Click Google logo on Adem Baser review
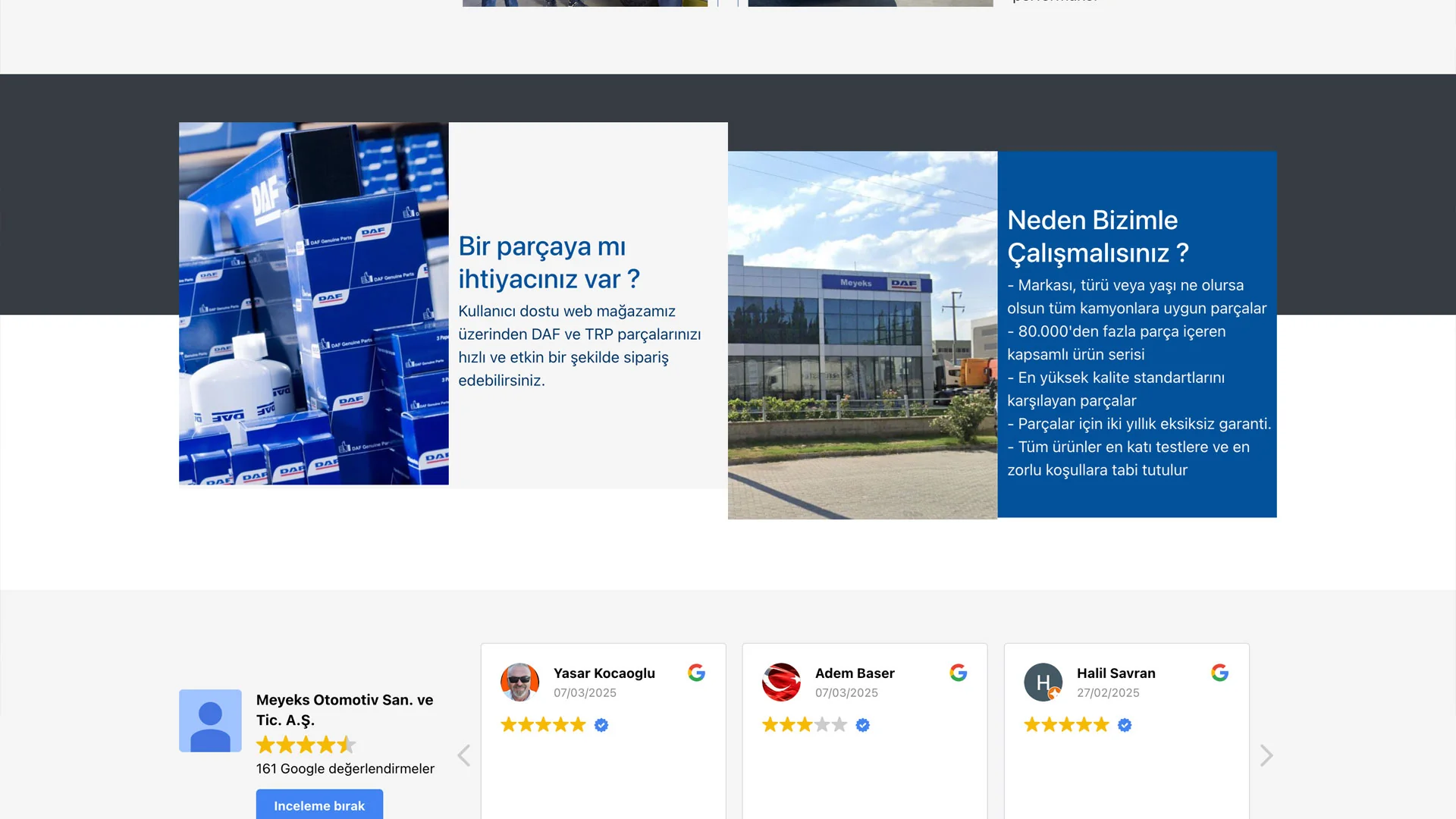1456x819 pixels. [x=958, y=673]
